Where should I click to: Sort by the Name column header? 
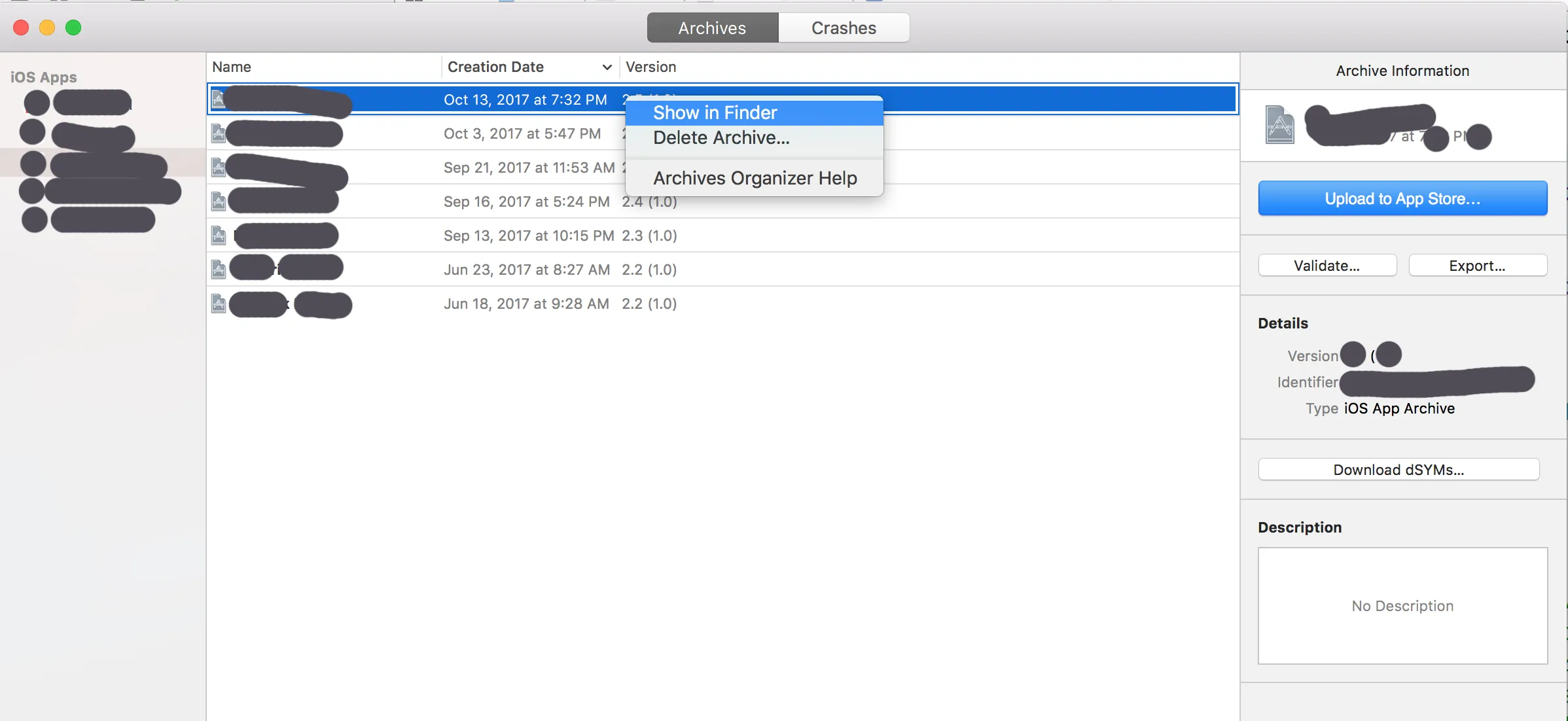pyautogui.click(x=232, y=67)
